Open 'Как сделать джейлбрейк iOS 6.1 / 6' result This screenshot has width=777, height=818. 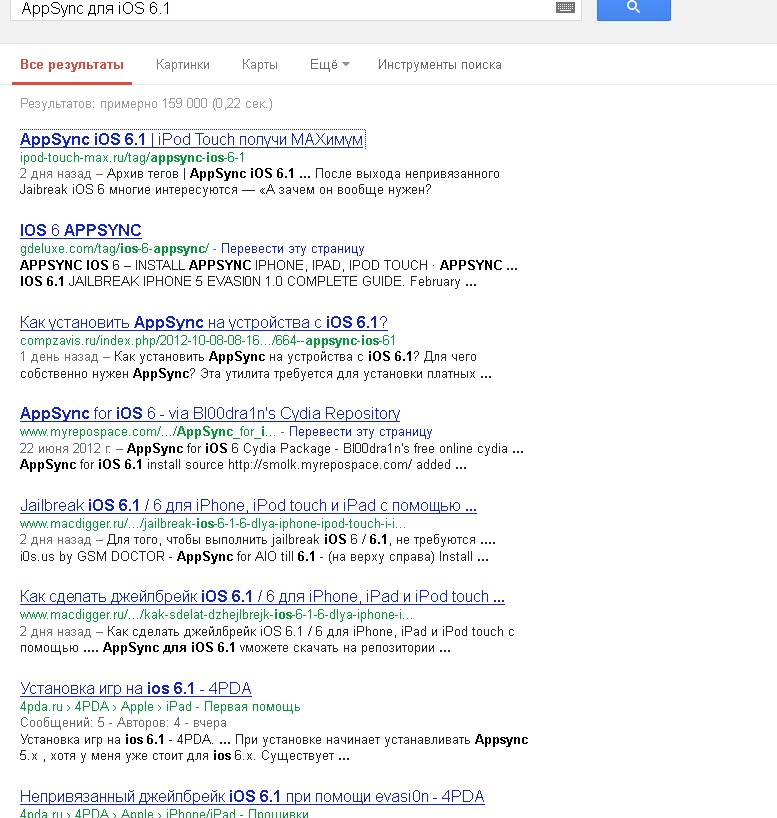click(x=262, y=596)
